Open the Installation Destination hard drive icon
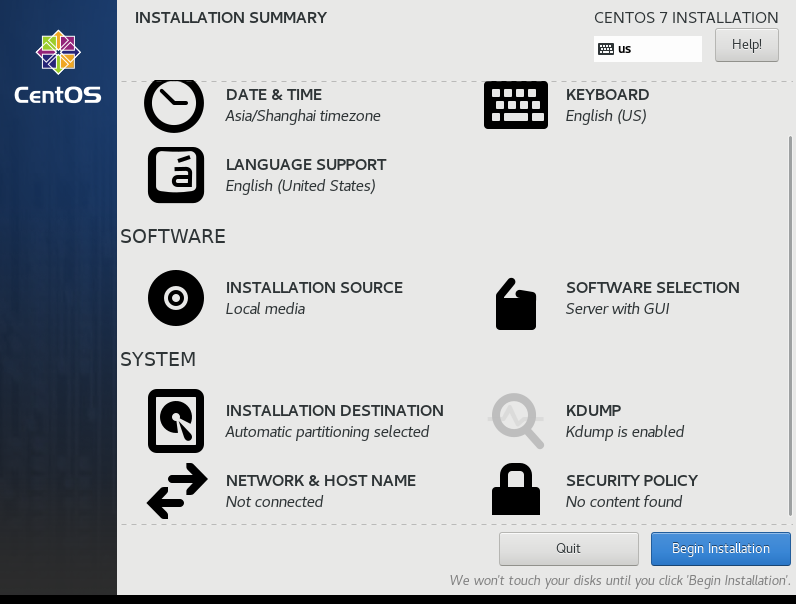 (x=176, y=421)
